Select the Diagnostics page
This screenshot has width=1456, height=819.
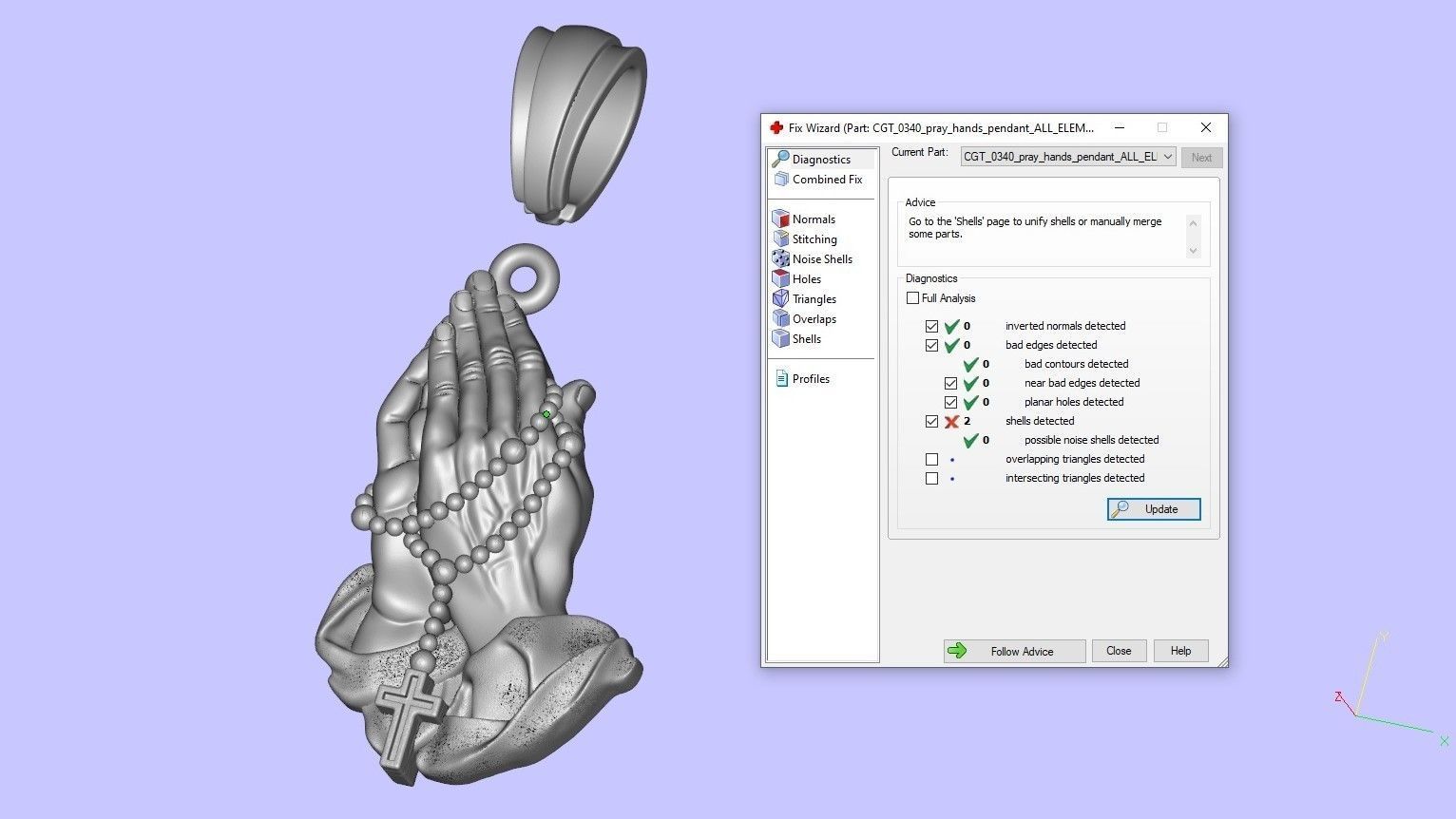(820, 160)
